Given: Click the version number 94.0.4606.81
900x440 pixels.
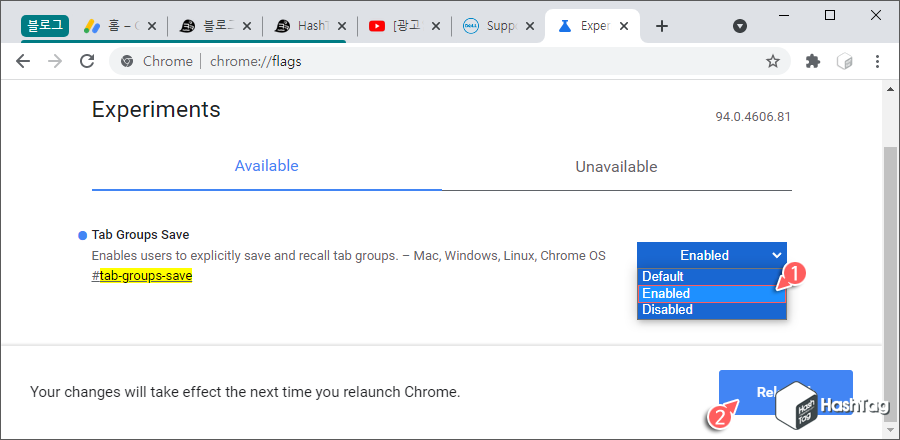Looking at the screenshot, I should 753,117.
